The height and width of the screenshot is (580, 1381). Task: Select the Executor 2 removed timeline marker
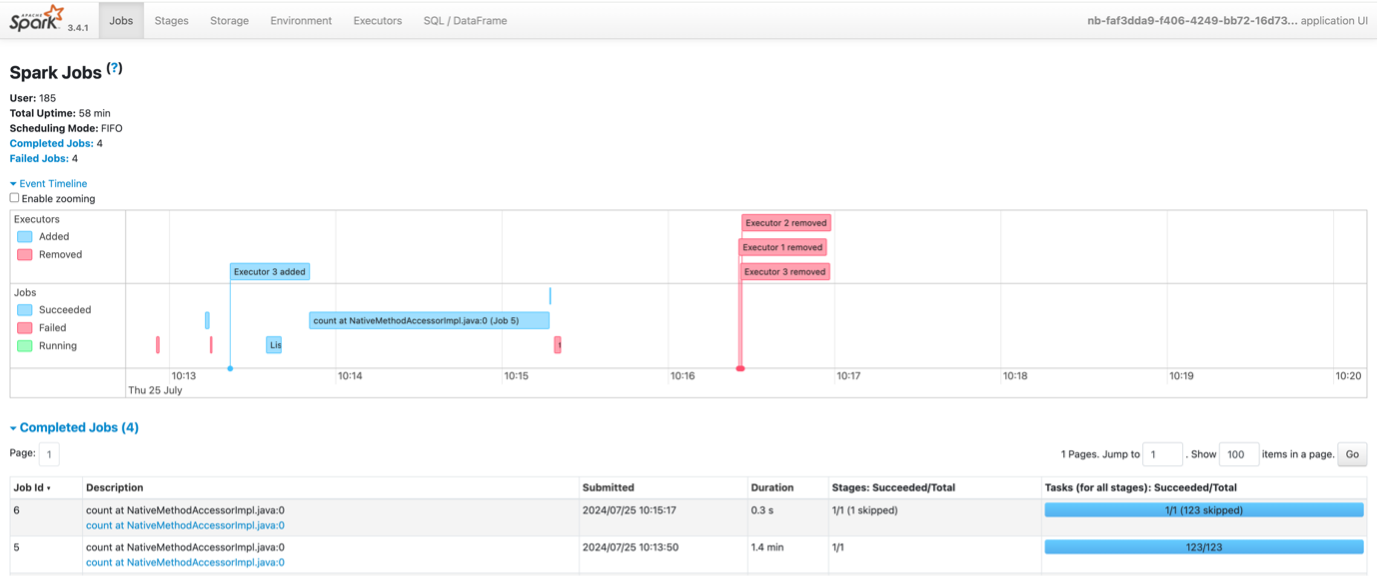click(x=786, y=223)
